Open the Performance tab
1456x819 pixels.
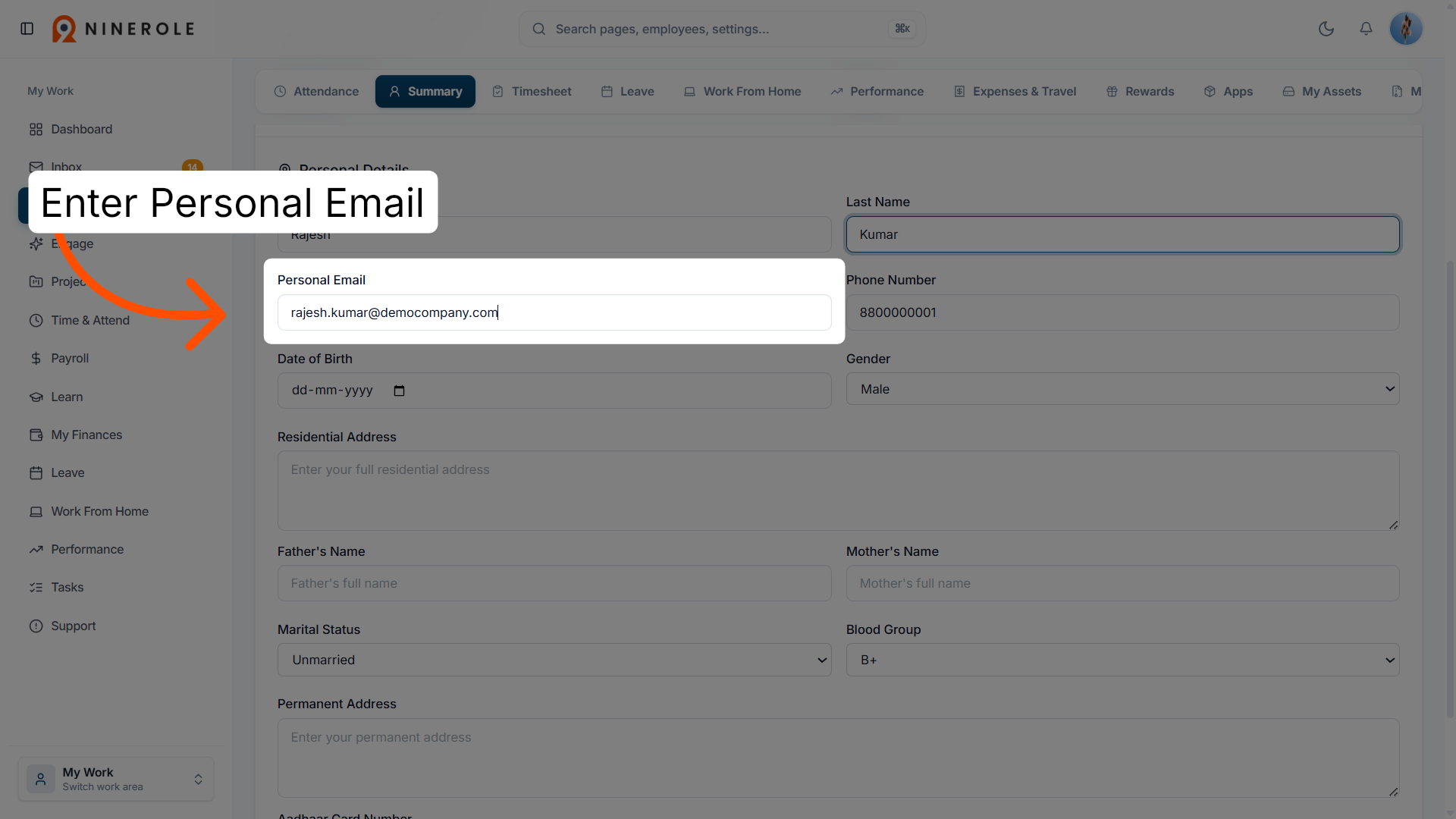coord(877,91)
